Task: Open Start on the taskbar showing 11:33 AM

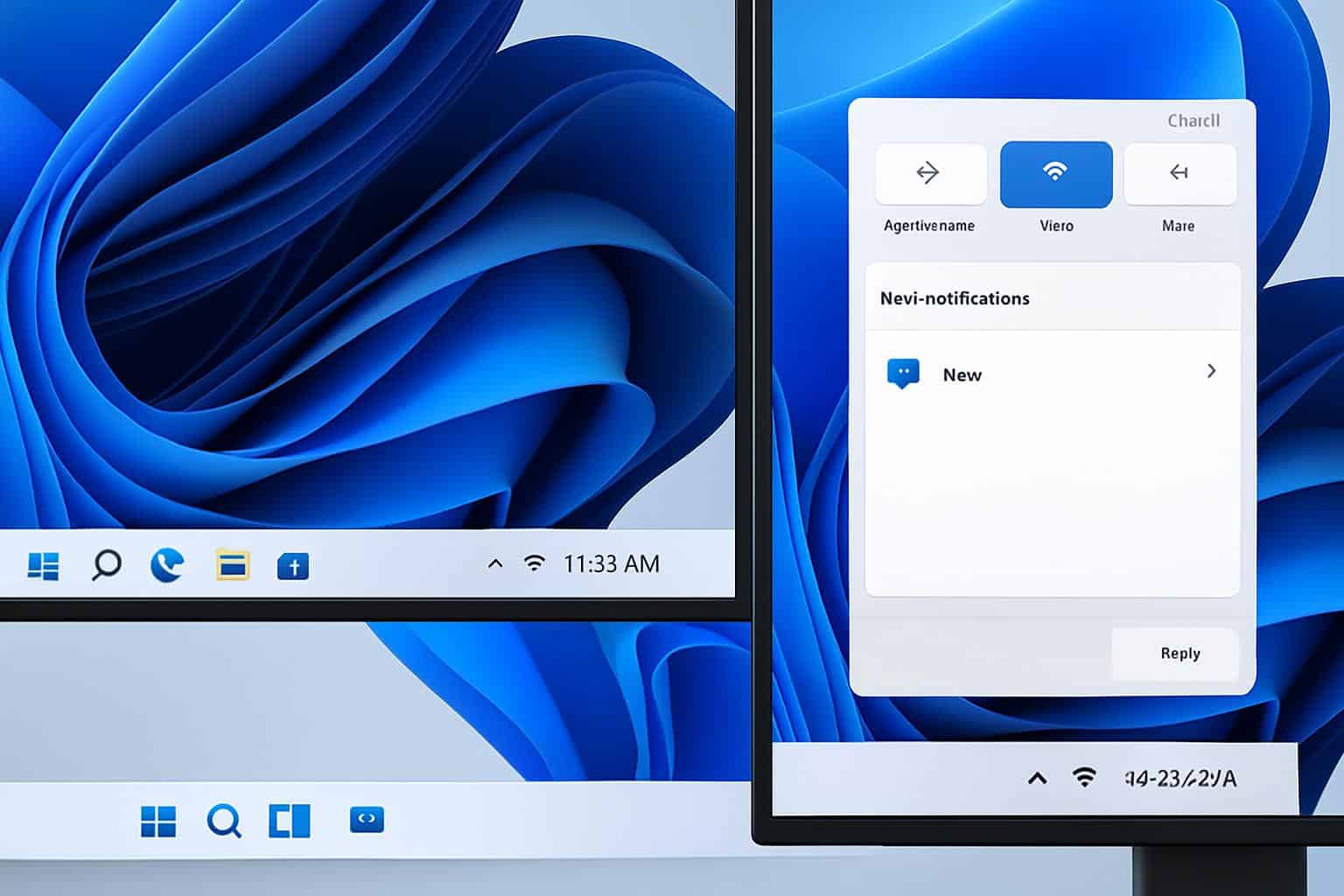Action: click(43, 566)
